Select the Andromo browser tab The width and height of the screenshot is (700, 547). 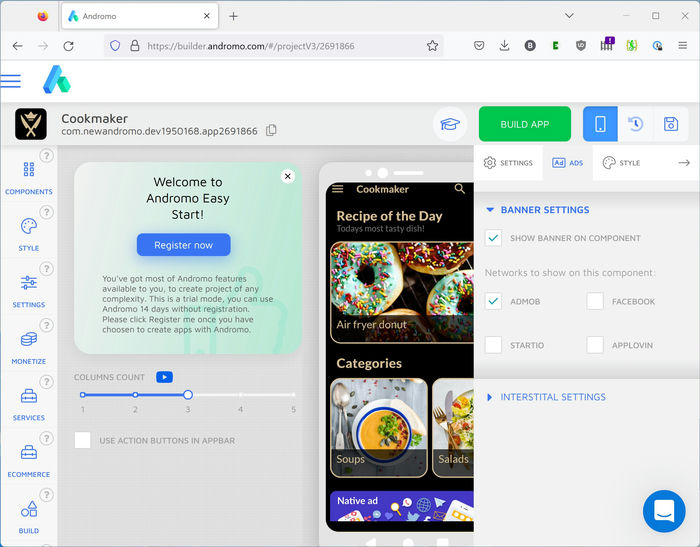tap(140, 16)
